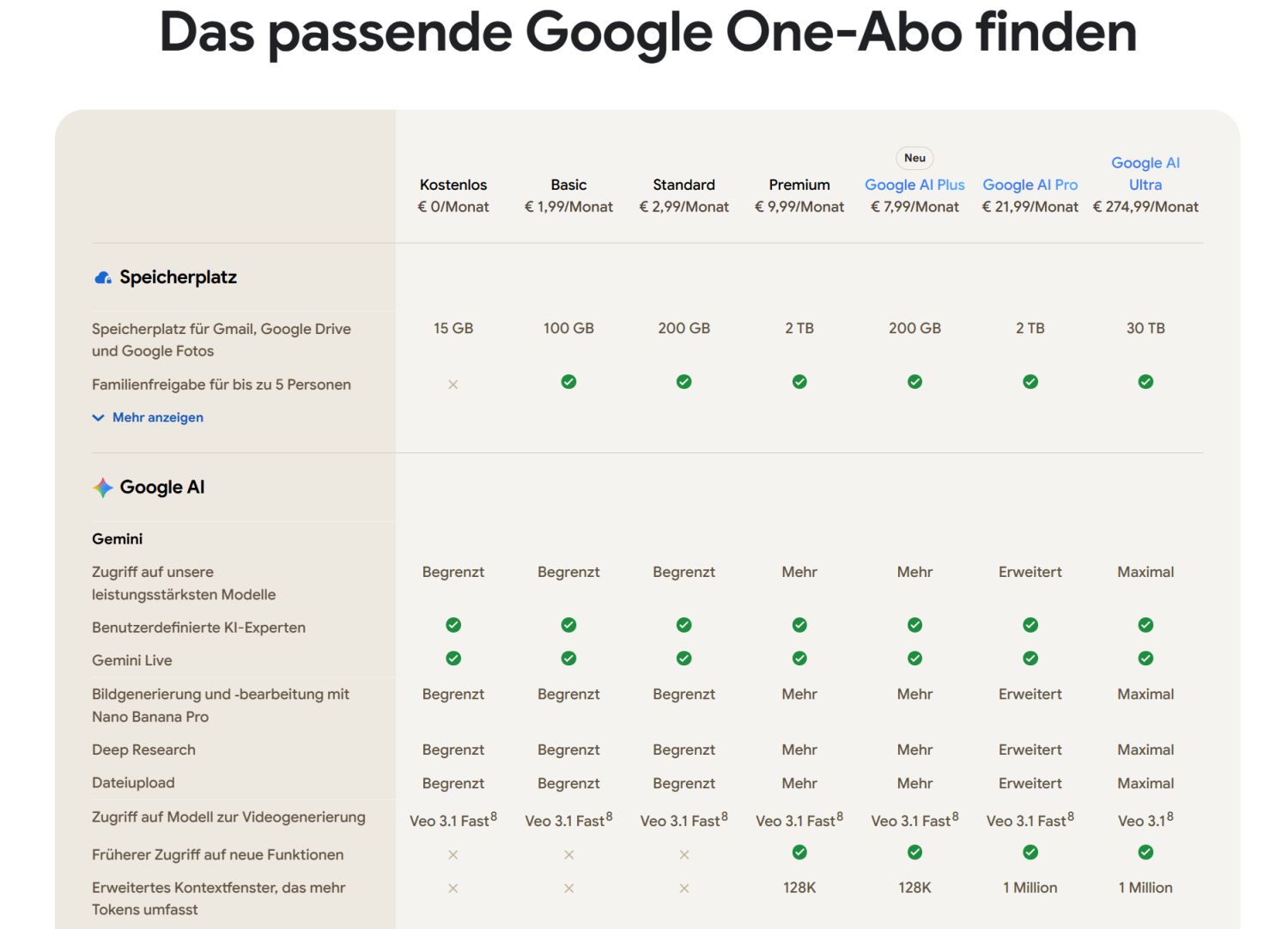Select the Gemini Live checkmark under Standard
Screen dimensions: 1288x929
683,658
